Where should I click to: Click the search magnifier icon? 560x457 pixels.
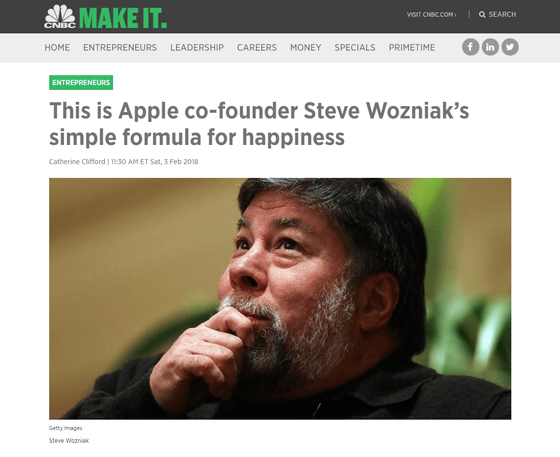point(482,15)
